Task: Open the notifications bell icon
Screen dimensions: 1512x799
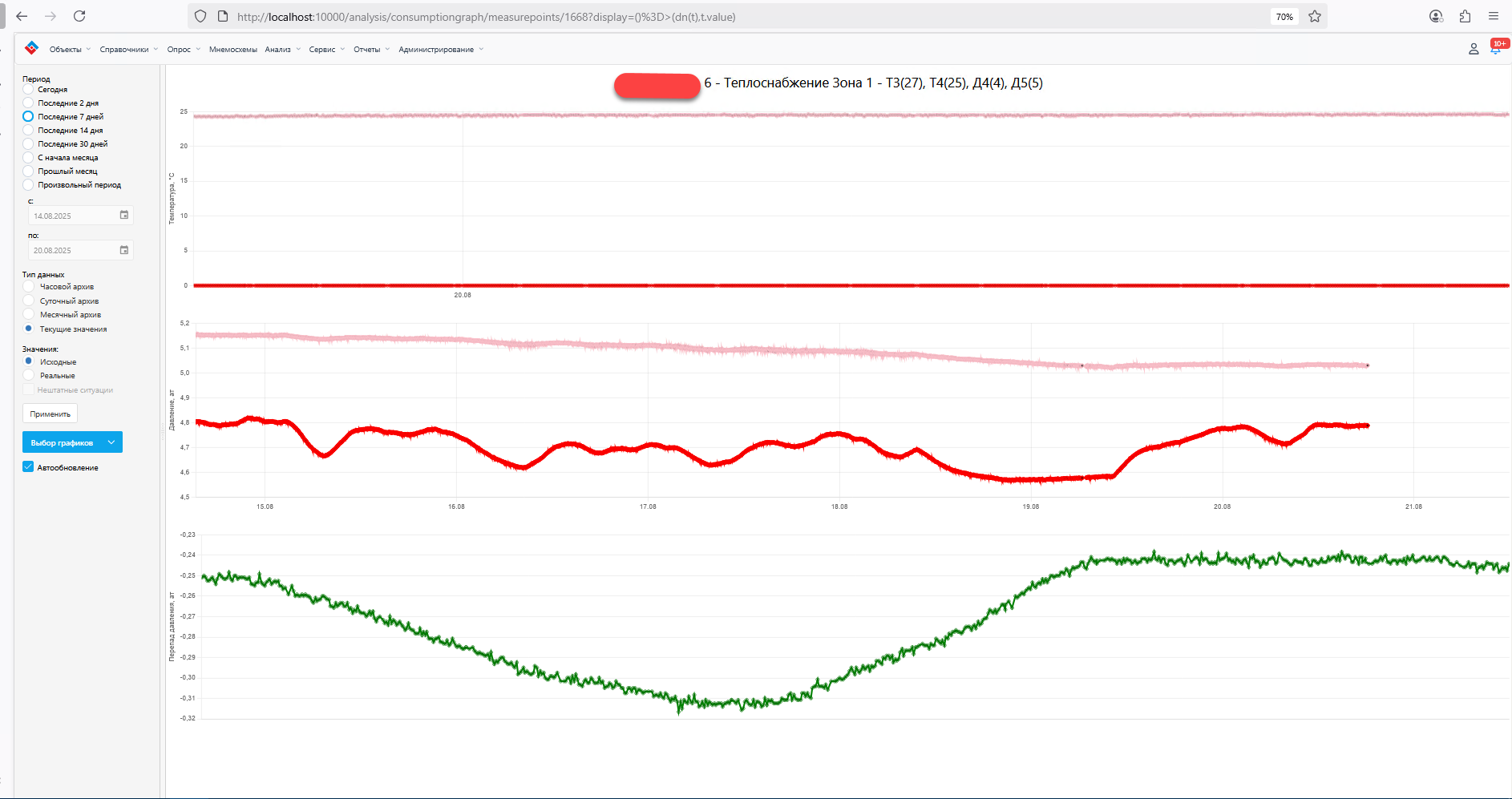Action: tap(1495, 49)
